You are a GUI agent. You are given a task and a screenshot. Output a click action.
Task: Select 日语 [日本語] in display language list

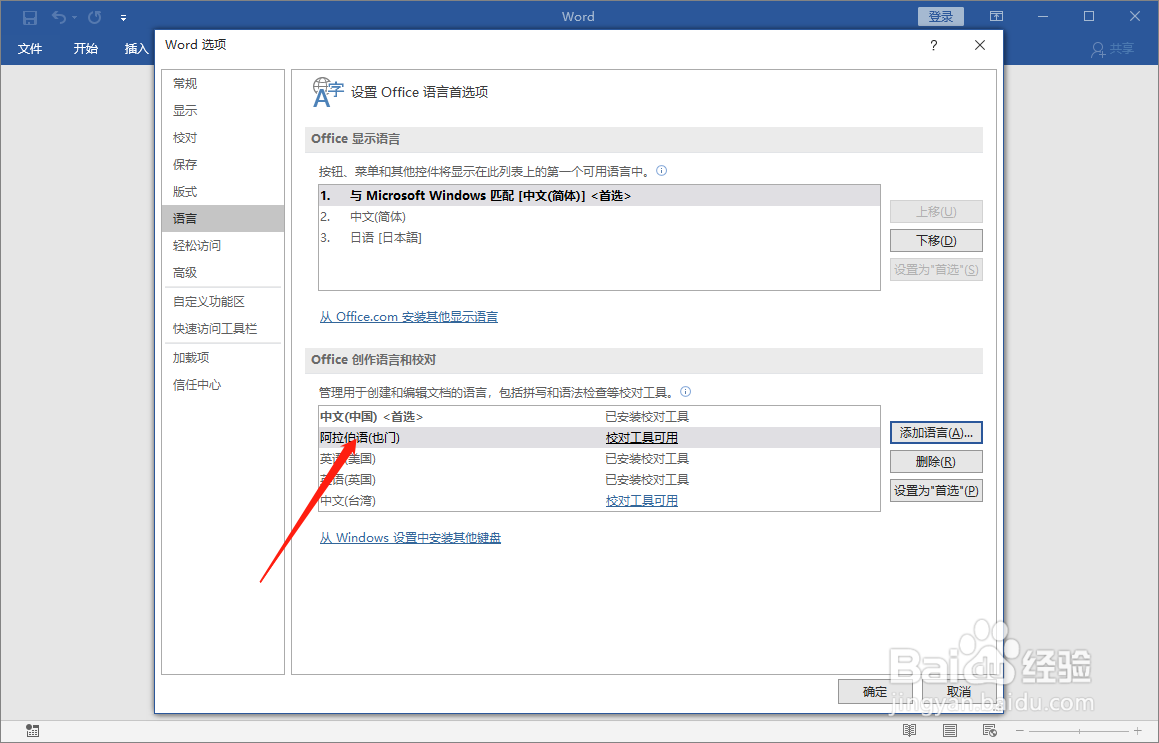(599, 237)
